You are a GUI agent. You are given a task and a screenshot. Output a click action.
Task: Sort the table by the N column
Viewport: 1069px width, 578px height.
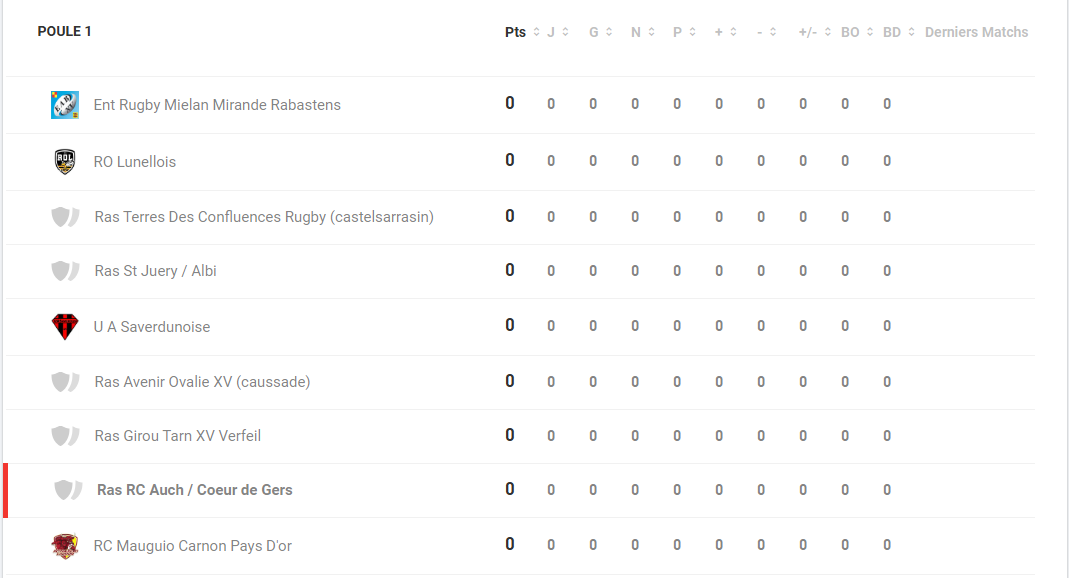tap(651, 32)
